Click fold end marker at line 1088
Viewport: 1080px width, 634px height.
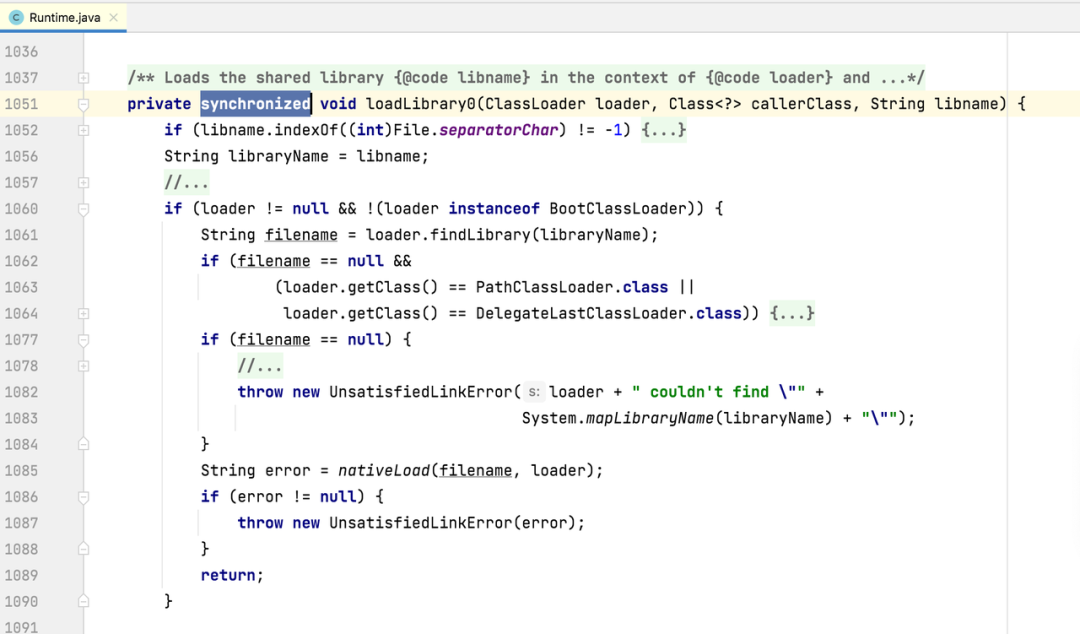83,549
